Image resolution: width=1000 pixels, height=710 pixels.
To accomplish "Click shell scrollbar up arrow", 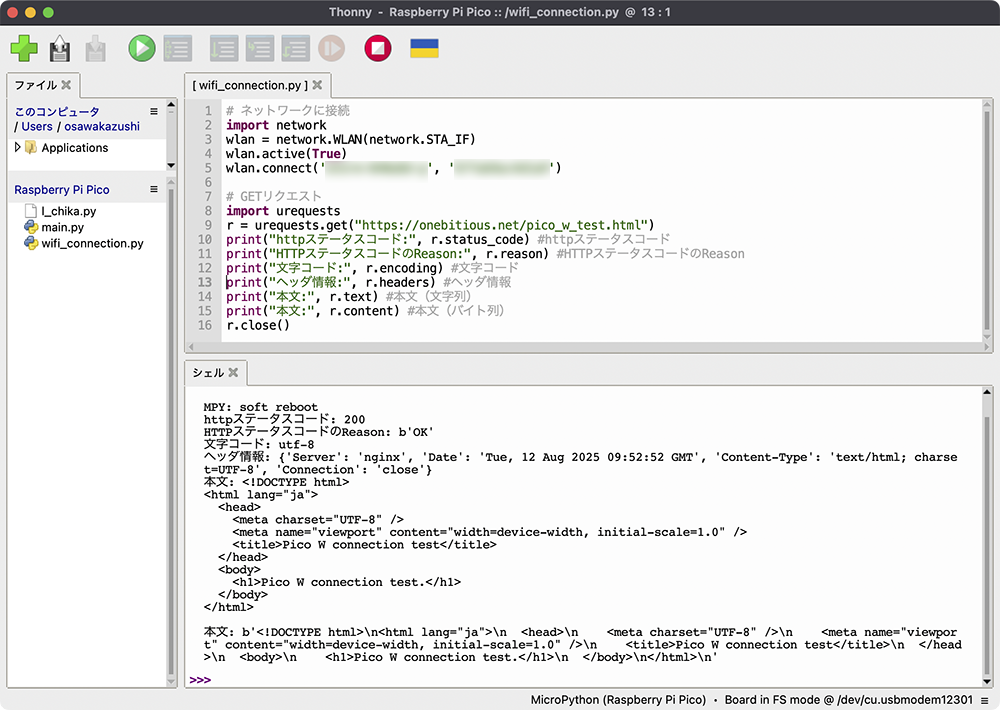I will (x=987, y=392).
